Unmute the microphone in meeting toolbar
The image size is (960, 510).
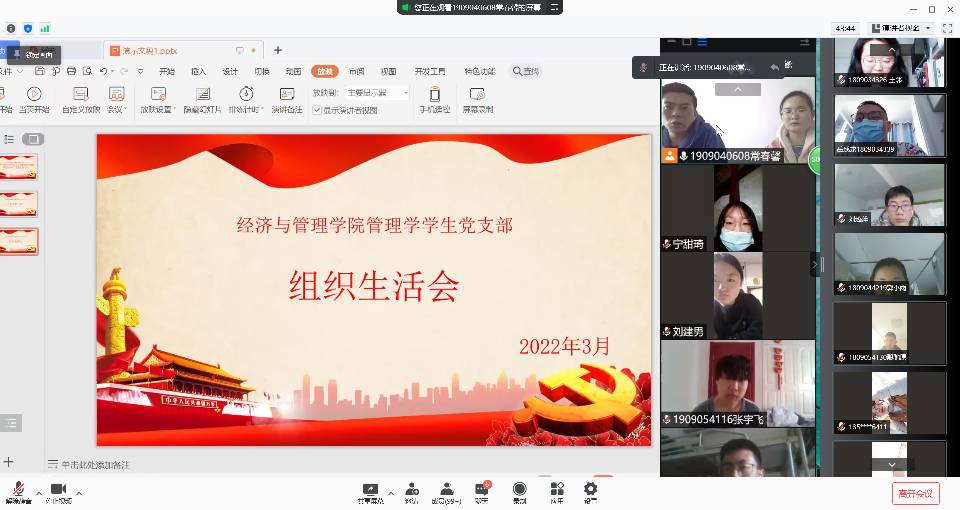(18, 490)
